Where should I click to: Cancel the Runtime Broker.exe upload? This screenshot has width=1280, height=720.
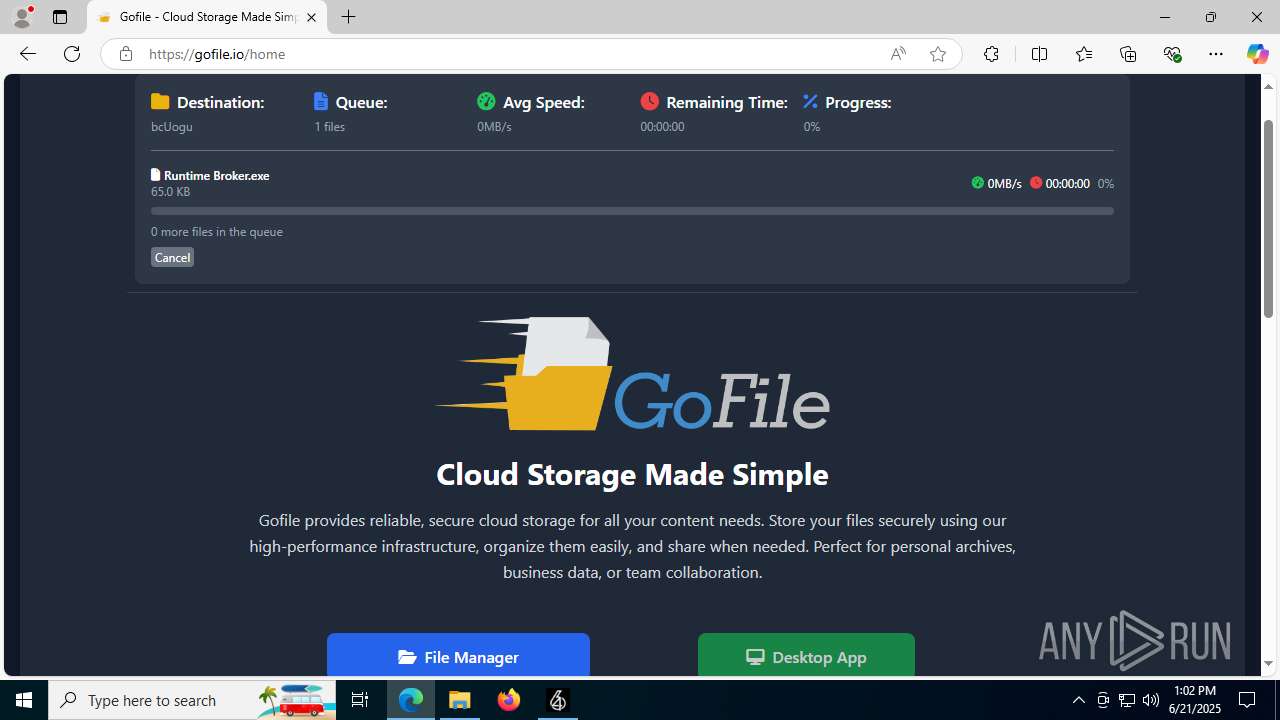(x=172, y=257)
